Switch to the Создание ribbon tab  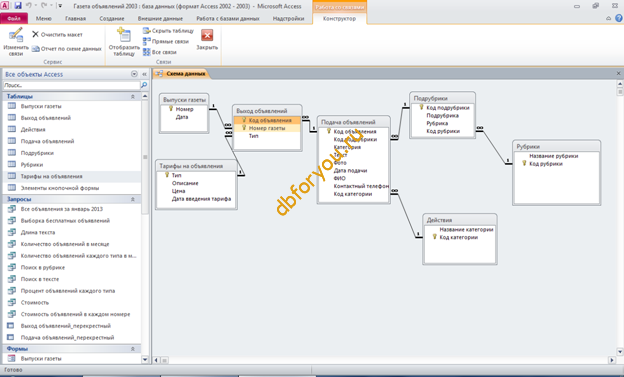point(112,18)
